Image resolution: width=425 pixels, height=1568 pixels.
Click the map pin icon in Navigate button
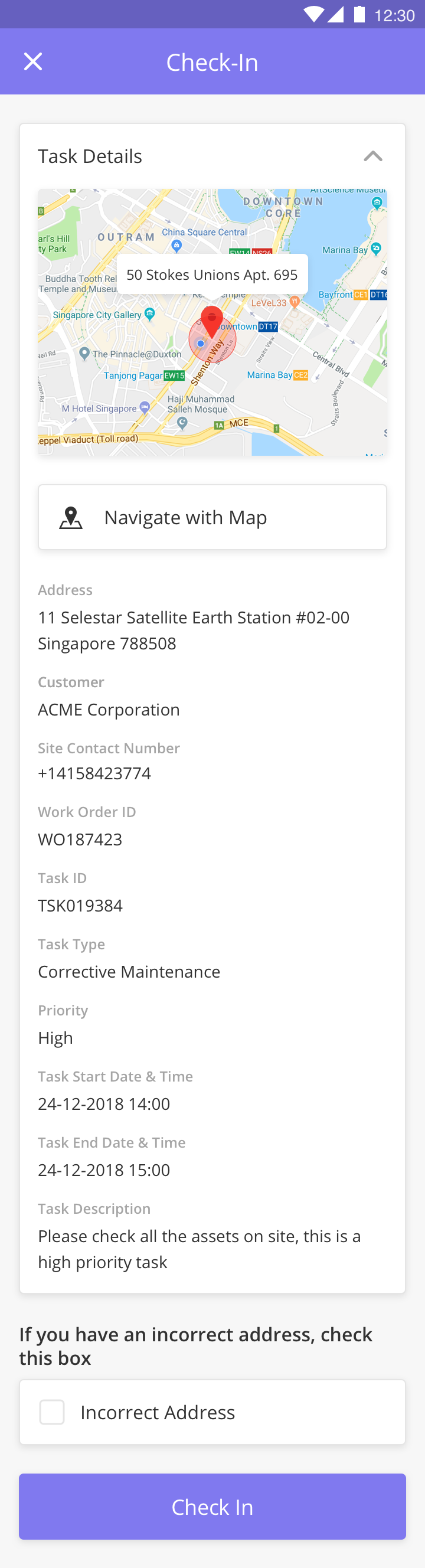tap(71, 517)
